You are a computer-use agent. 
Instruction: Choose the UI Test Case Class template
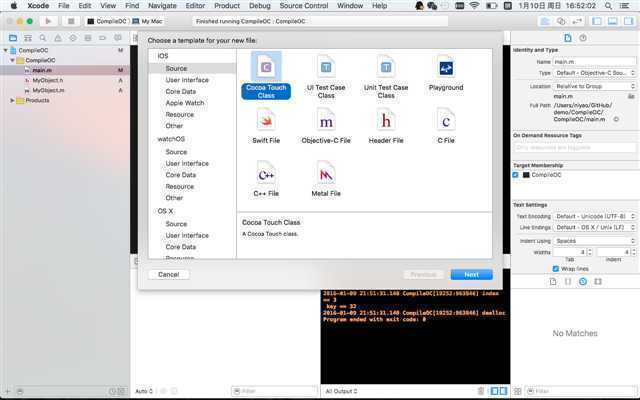[326, 76]
